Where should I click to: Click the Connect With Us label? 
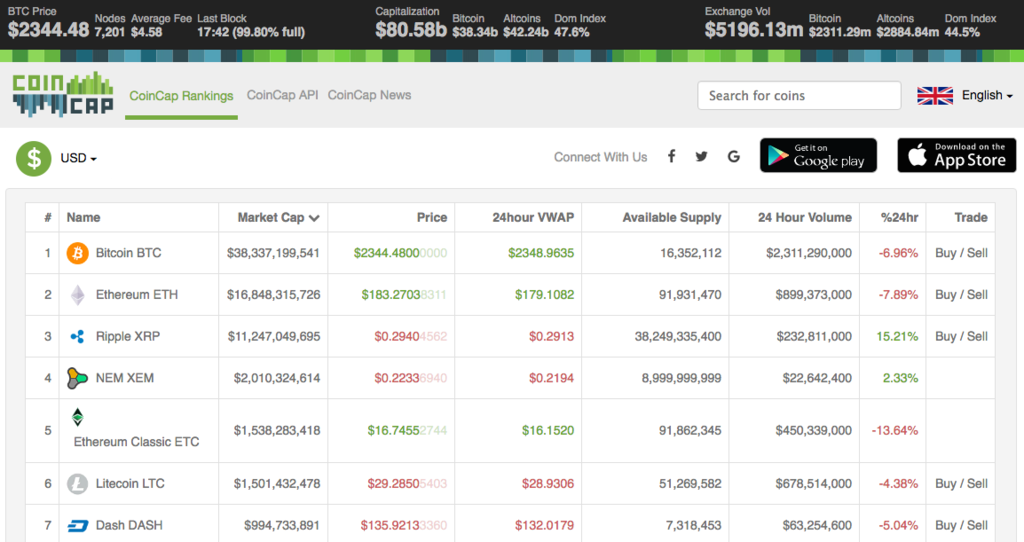coord(600,157)
